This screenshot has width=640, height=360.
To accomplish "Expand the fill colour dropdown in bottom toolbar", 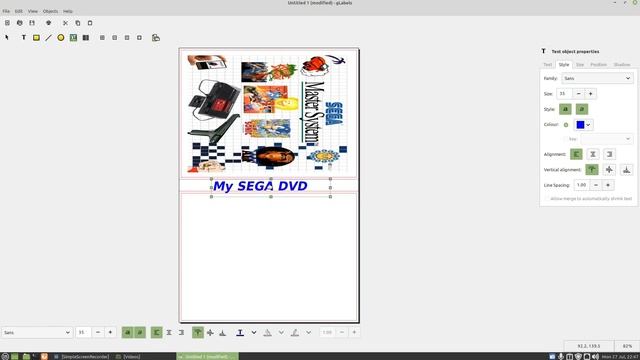I will click(281, 333).
